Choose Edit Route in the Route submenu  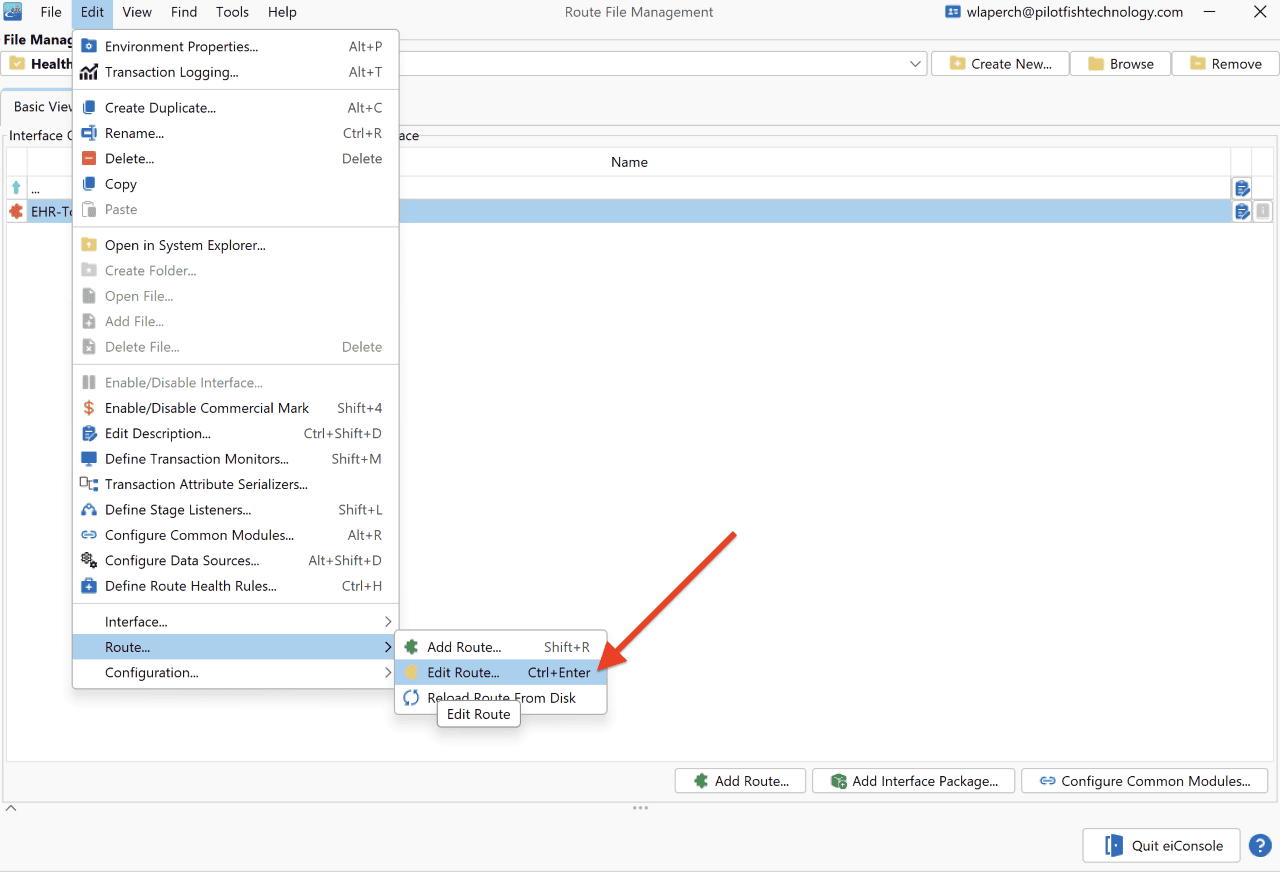point(501,673)
